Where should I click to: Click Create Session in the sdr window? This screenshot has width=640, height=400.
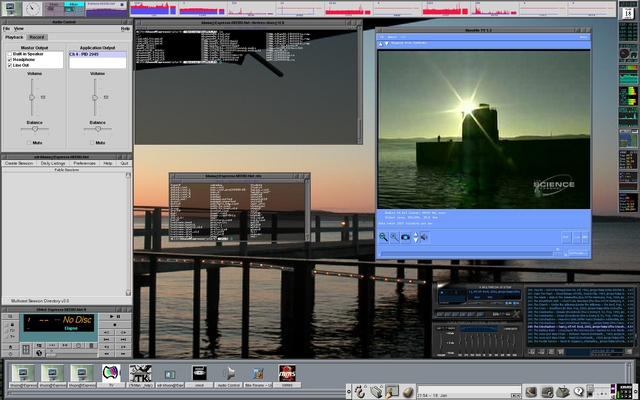[19, 163]
